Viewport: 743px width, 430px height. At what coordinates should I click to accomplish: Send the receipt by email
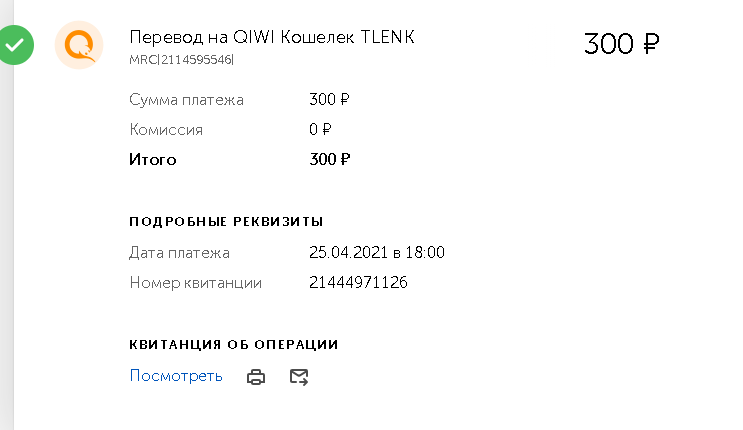pos(299,377)
